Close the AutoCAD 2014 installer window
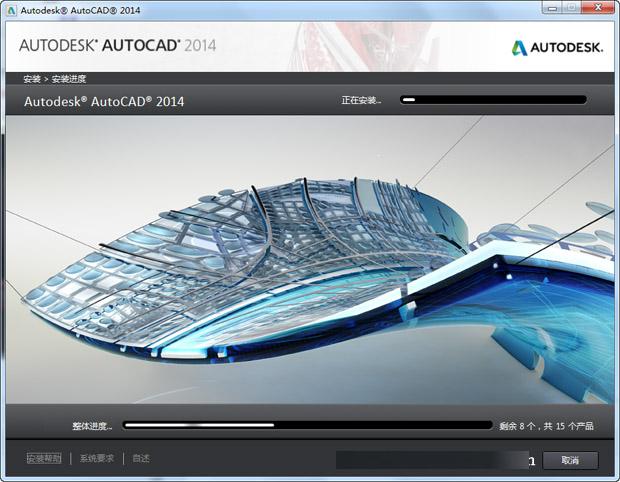 (598, 8)
